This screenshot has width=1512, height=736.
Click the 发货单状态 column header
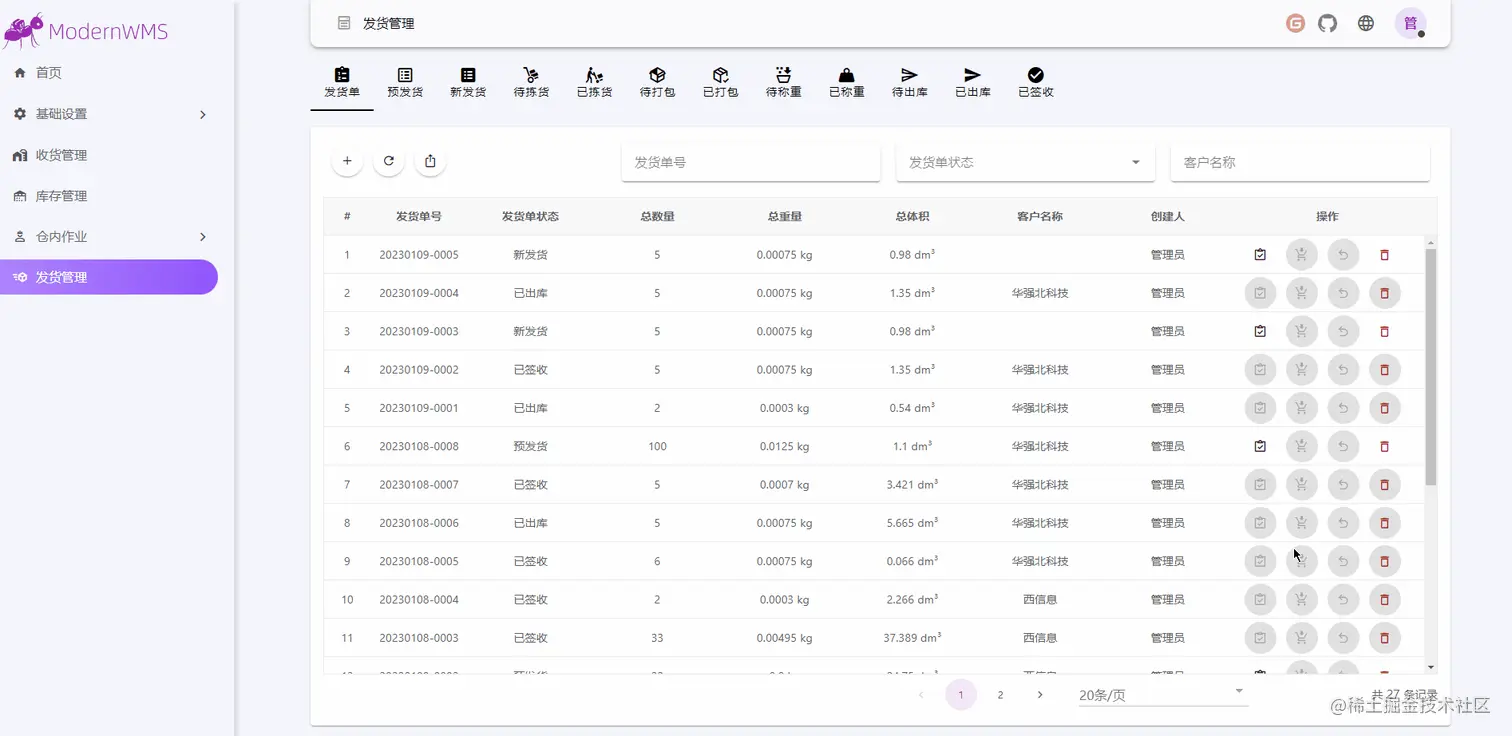[530, 216]
